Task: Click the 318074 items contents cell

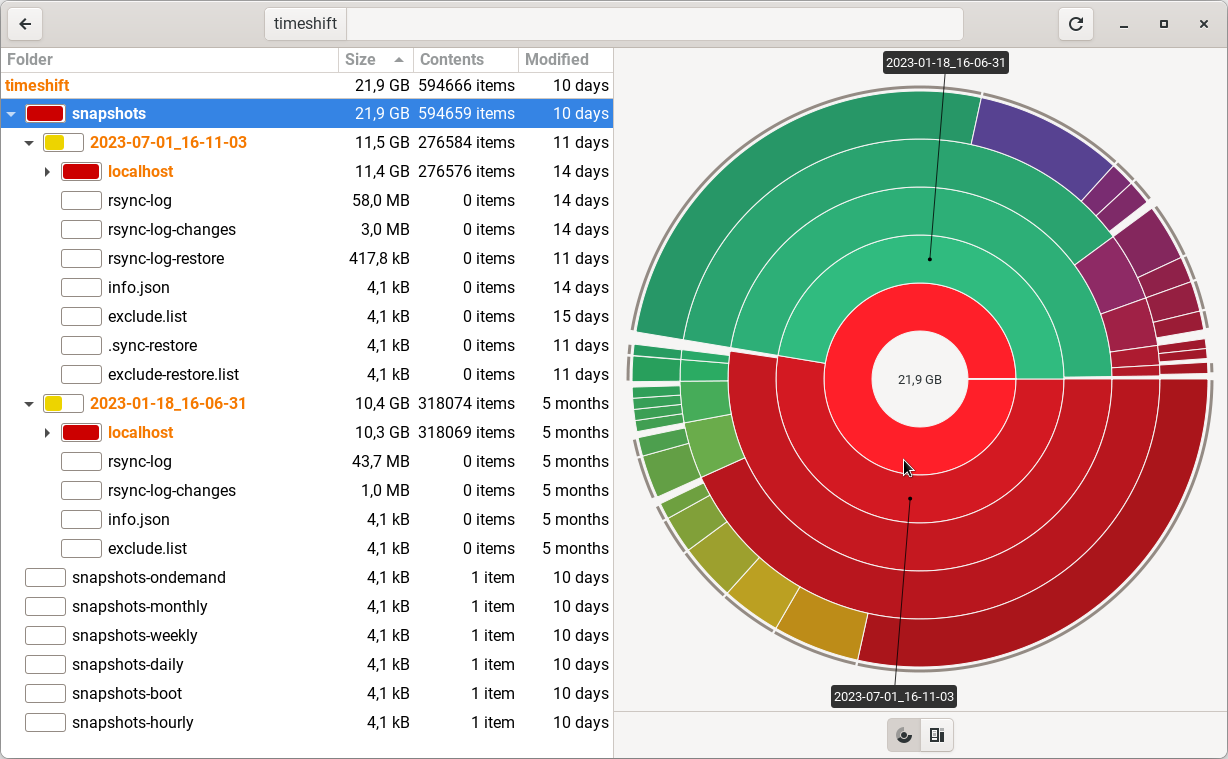Action: (467, 404)
